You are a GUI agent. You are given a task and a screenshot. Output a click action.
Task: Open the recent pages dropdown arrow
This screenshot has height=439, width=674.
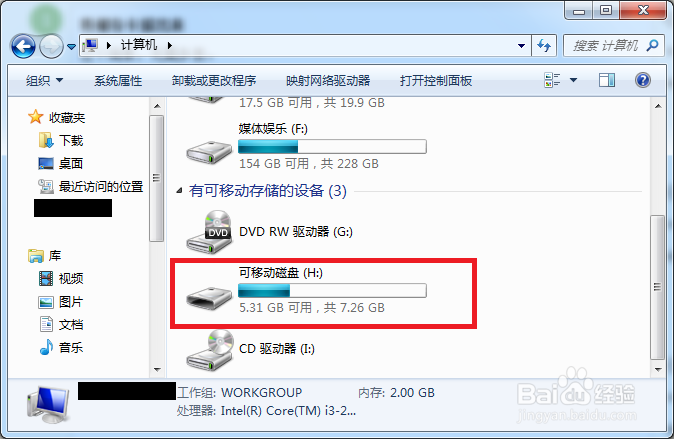click(72, 46)
